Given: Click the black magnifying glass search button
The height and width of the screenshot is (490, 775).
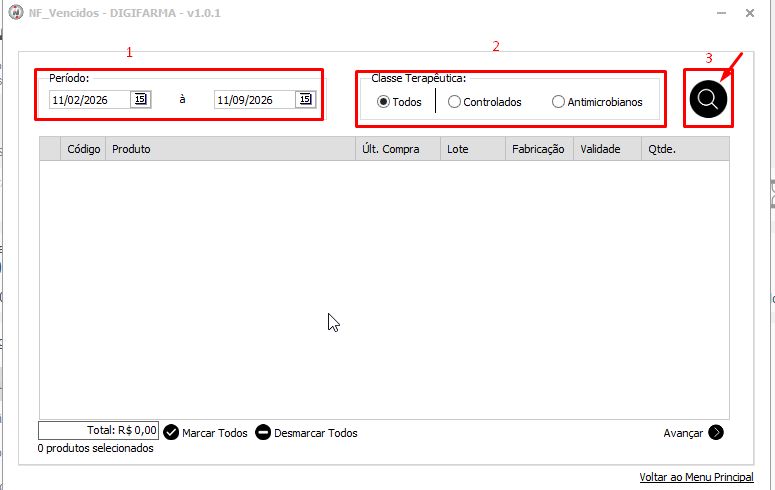Looking at the screenshot, I should click(708, 99).
